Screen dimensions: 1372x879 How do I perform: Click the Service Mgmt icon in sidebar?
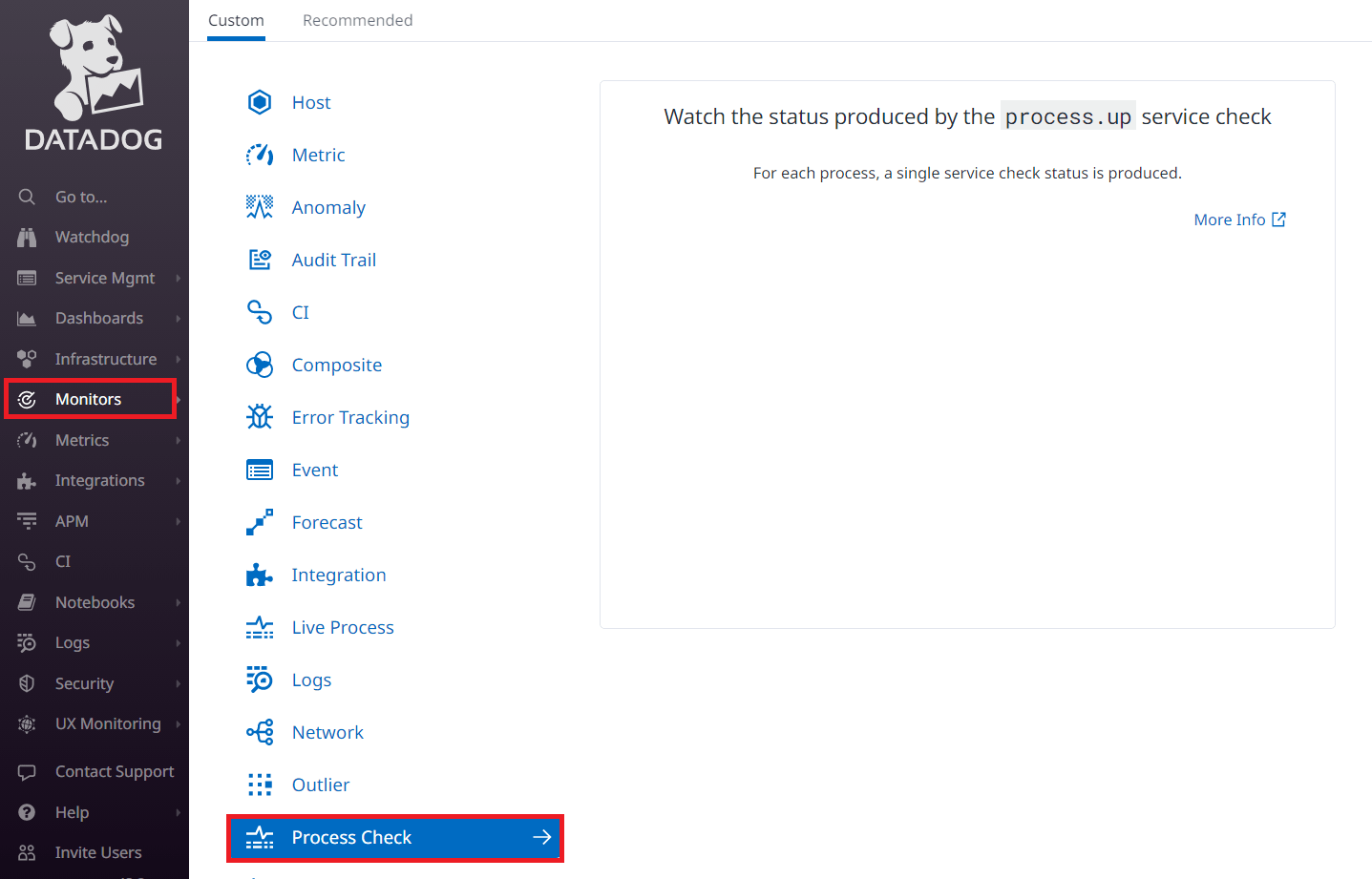coord(27,278)
